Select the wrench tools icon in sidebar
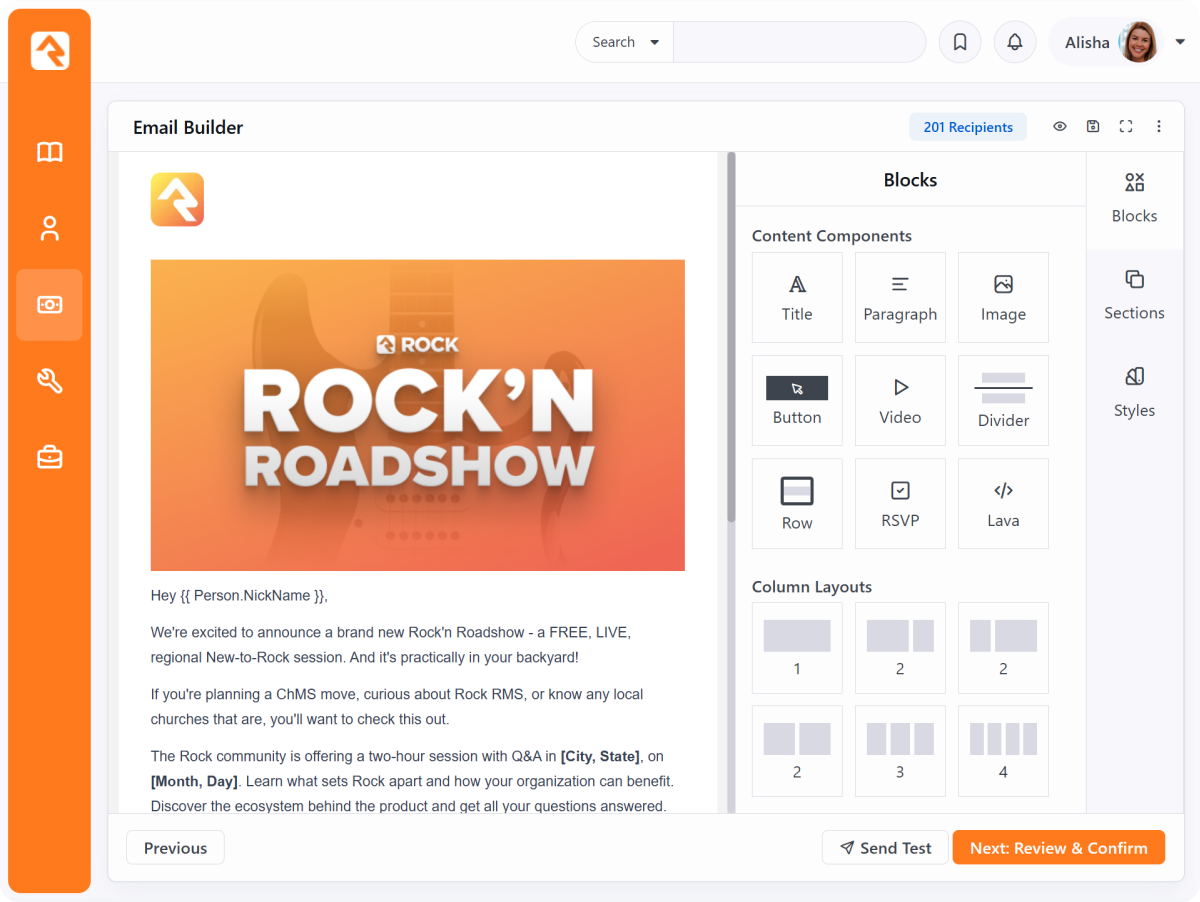The width and height of the screenshot is (1200, 902). coord(50,381)
